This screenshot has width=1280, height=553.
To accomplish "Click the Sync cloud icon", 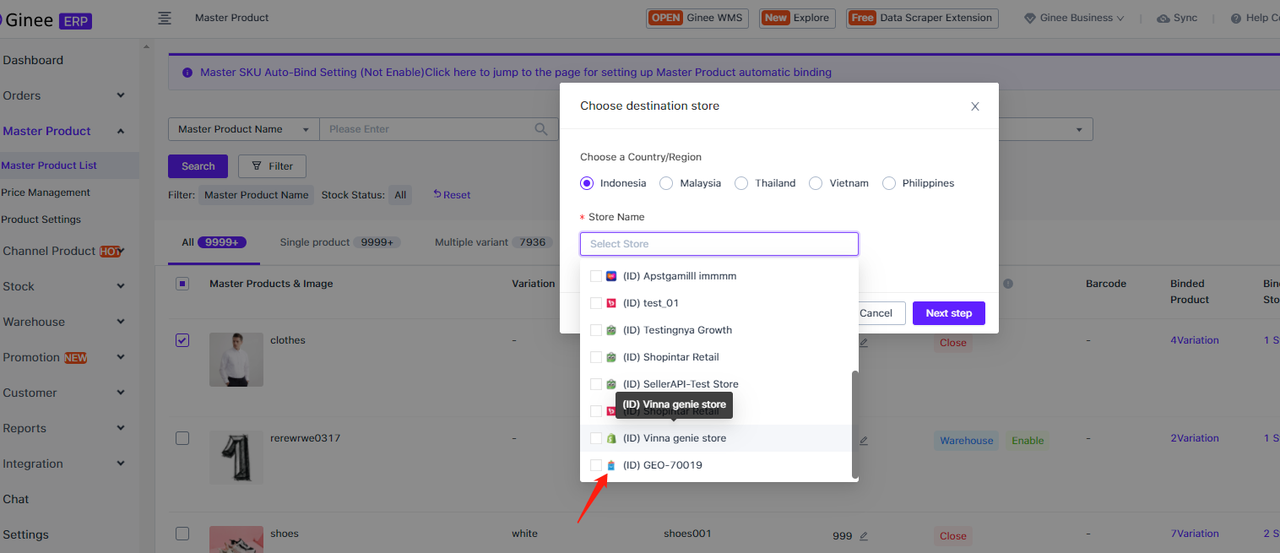I will [1163, 18].
